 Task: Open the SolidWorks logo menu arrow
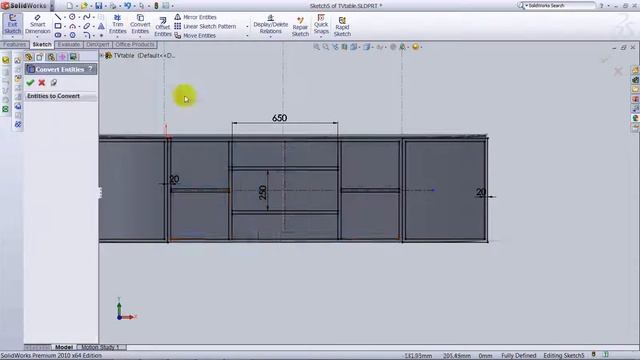pyautogui.click(x=52, y=6)
